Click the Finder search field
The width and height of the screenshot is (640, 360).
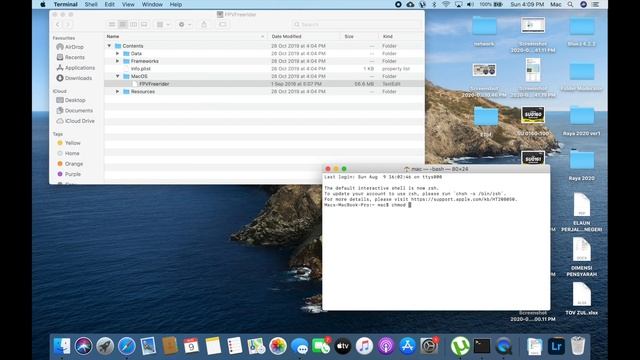tap(356, 24)
